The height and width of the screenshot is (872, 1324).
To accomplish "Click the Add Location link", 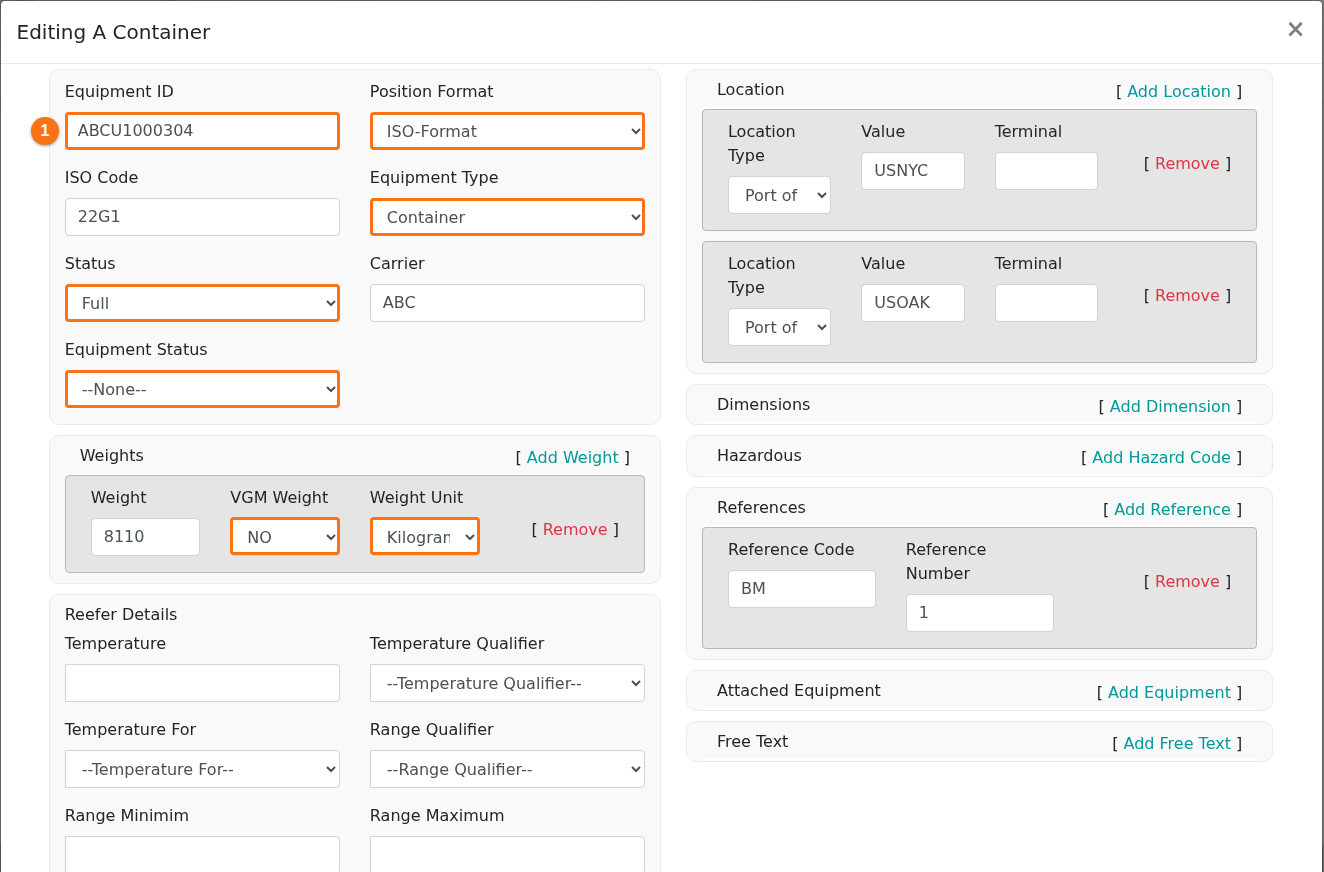I will 1179,92.
